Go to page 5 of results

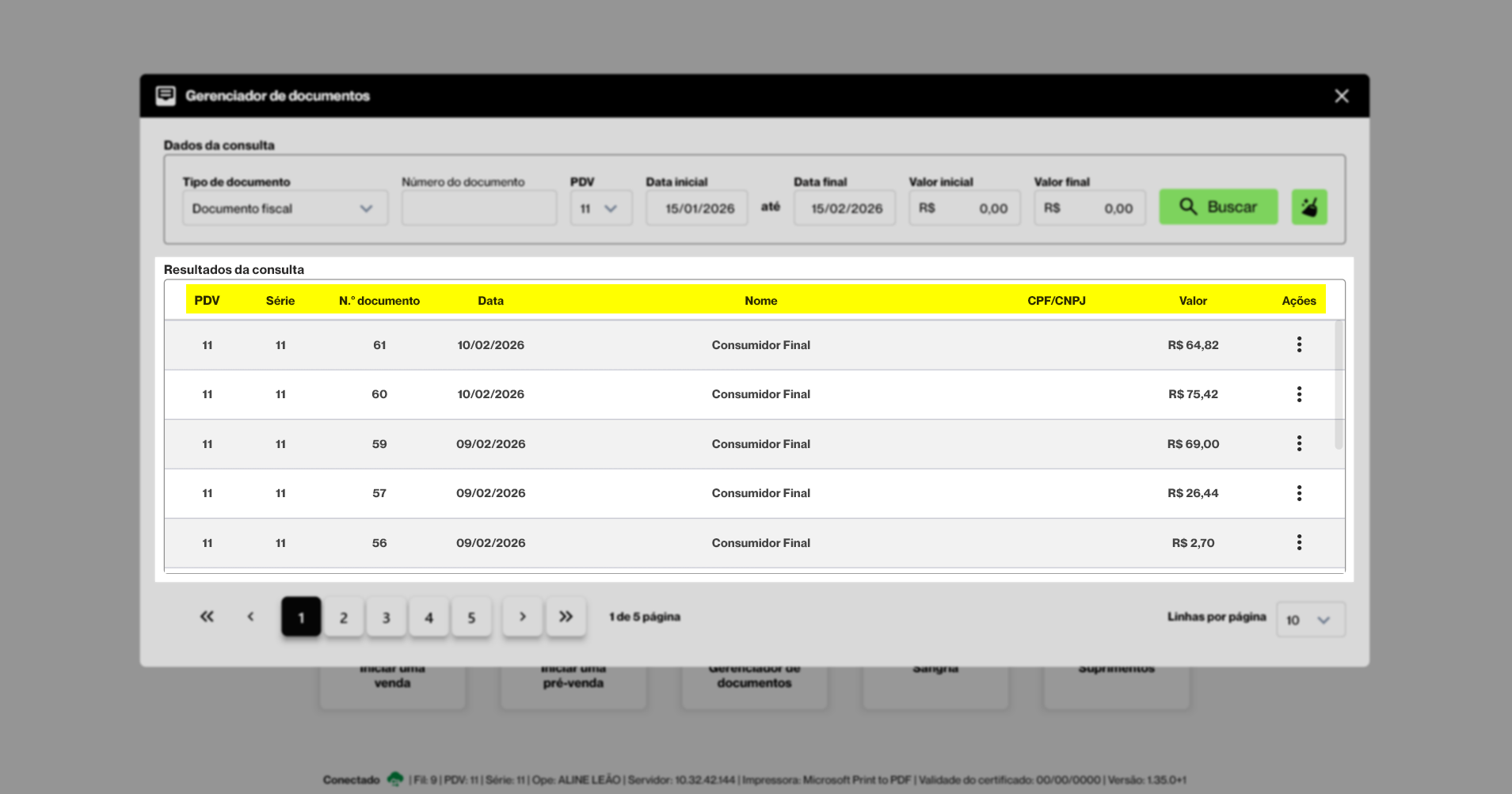pyautogui.click(x=471, y=617)
